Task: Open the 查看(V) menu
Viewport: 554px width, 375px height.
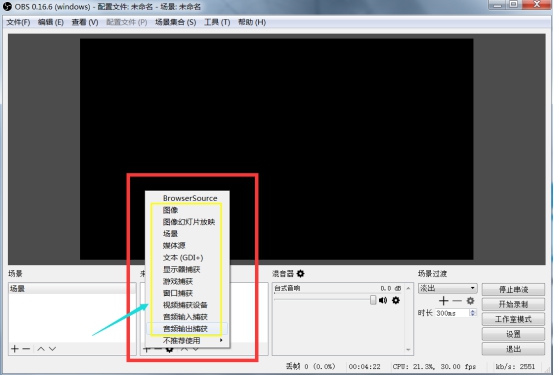Action: click(x=85, y=22)
